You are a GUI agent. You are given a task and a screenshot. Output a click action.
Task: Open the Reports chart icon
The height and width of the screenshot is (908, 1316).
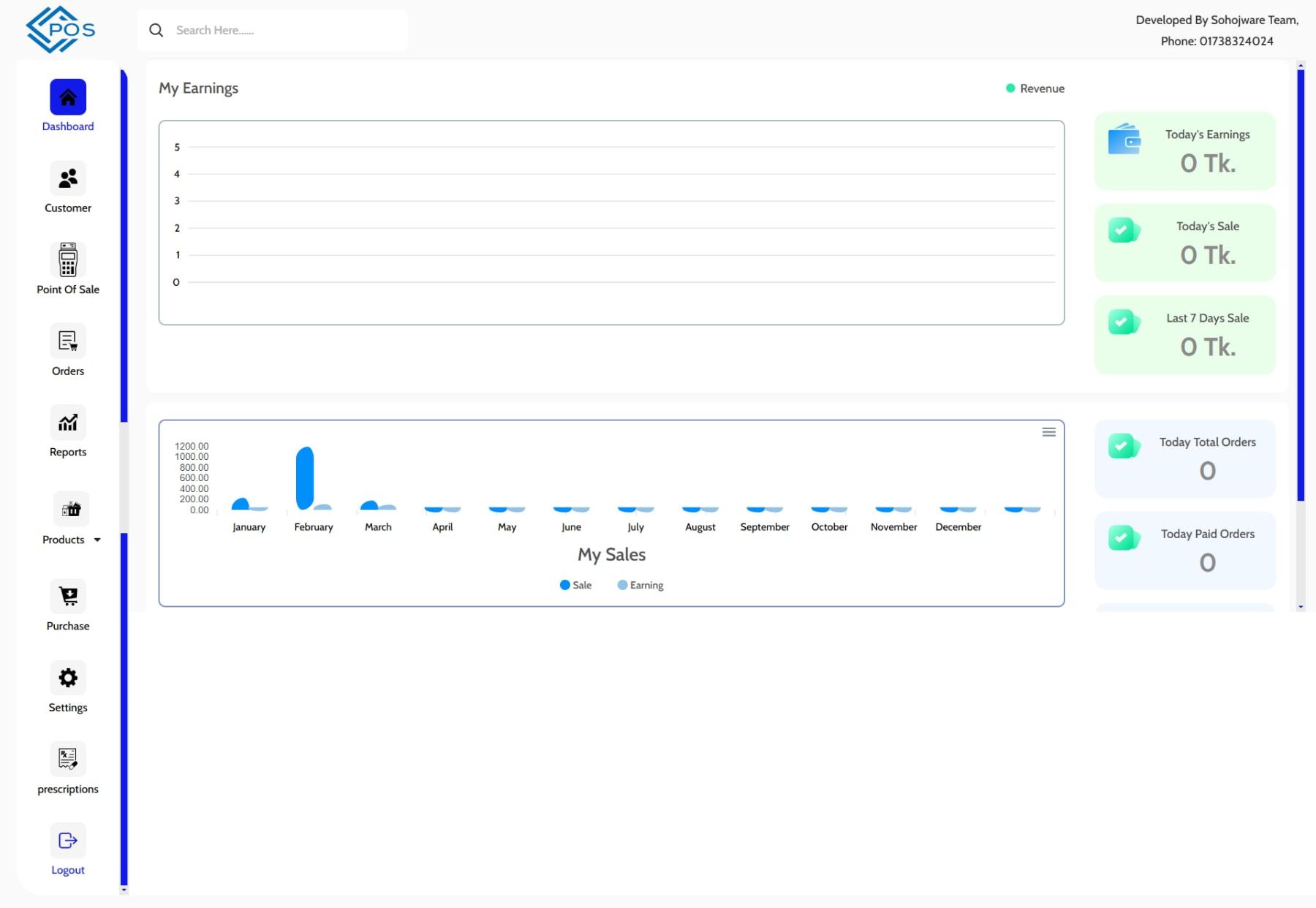click(x=68, y=423)
